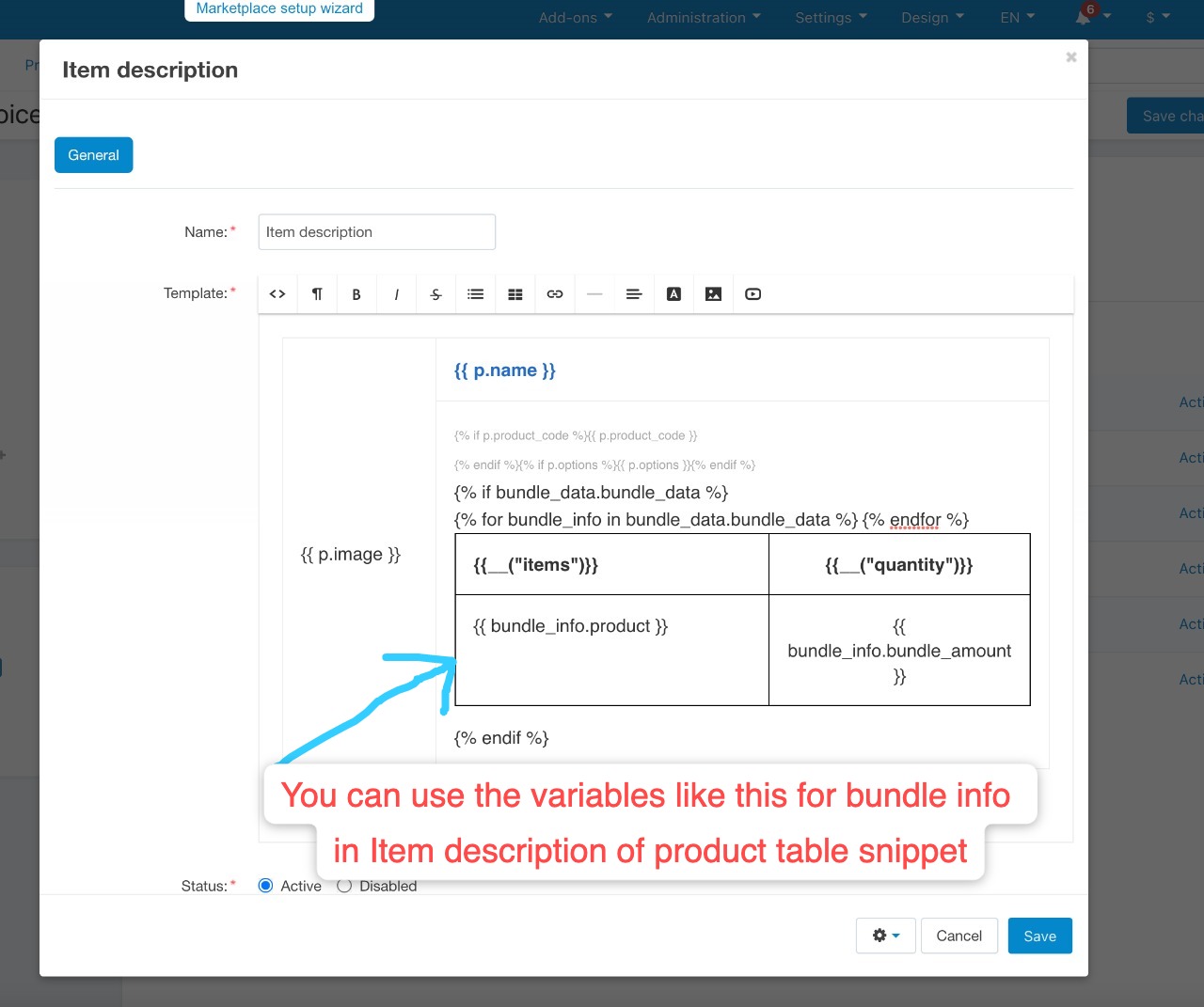Open text alignment options
1204x1007 pixels.
(x=634, y=294)
